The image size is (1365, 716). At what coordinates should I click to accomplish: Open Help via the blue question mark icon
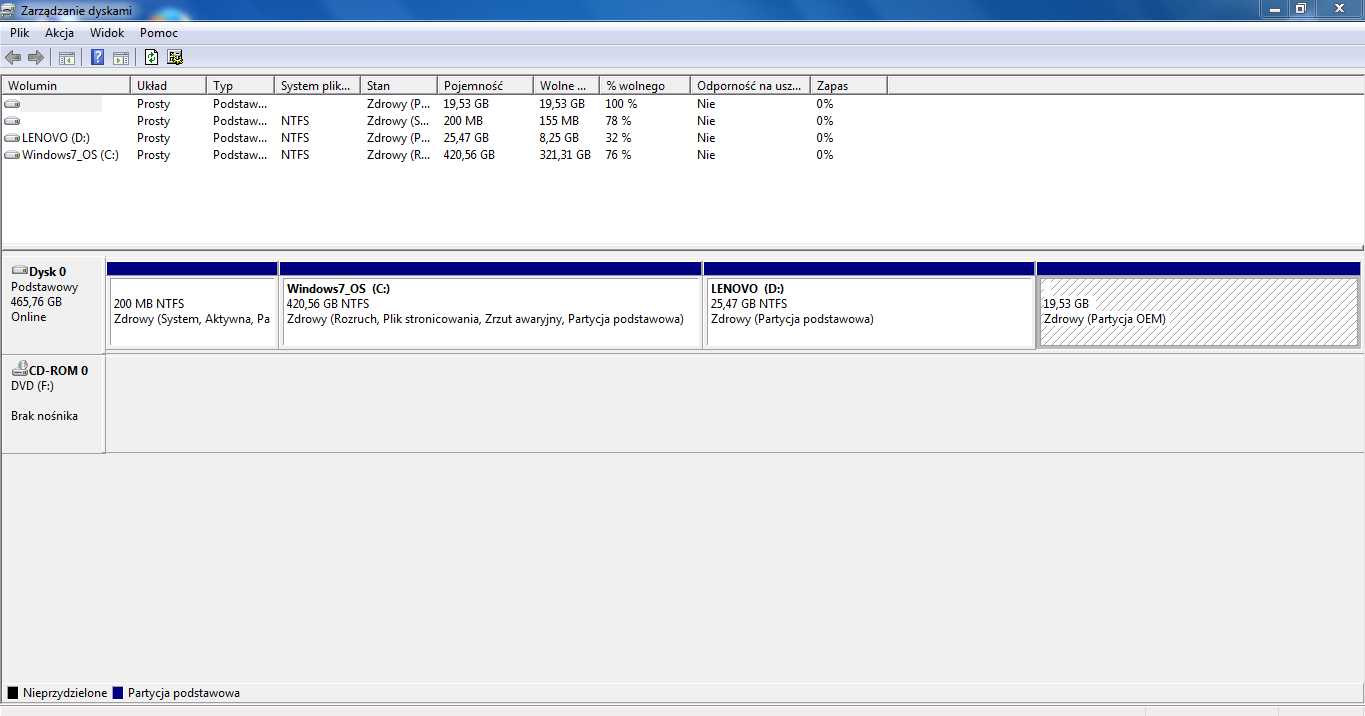click(x=98, y=57)
